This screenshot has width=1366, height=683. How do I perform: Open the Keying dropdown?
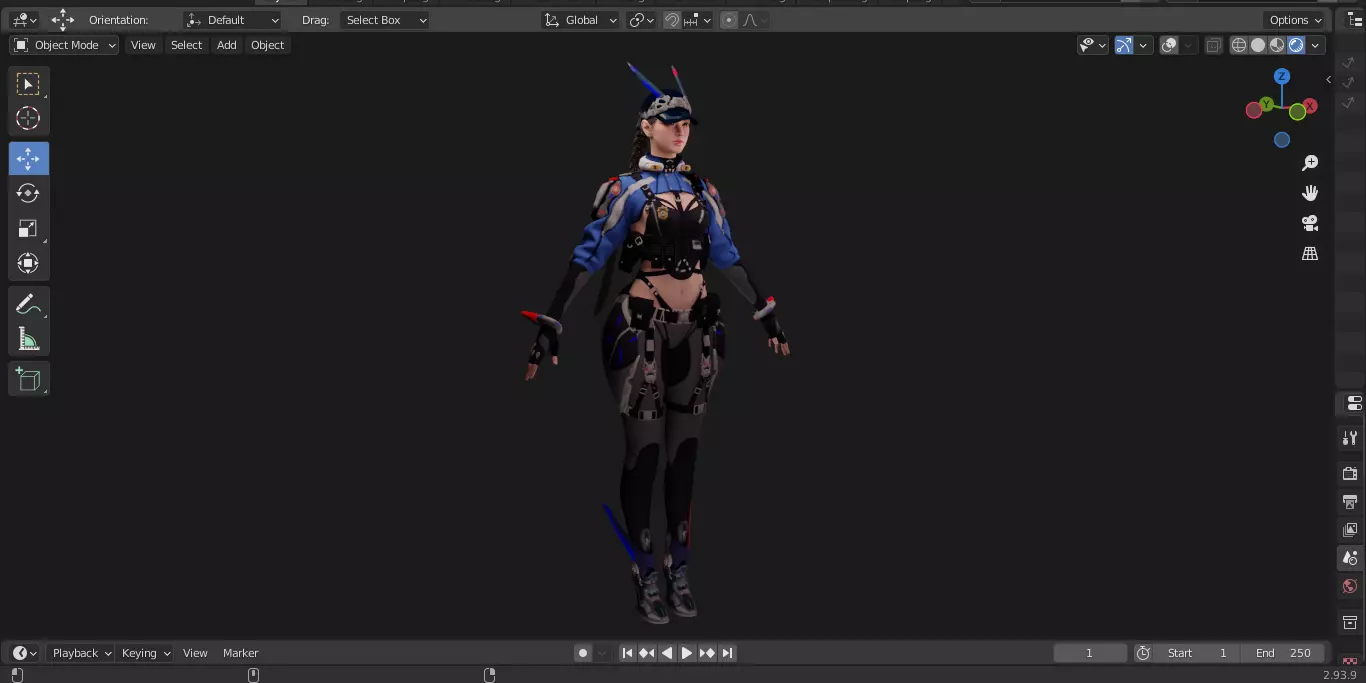(146, 653)
